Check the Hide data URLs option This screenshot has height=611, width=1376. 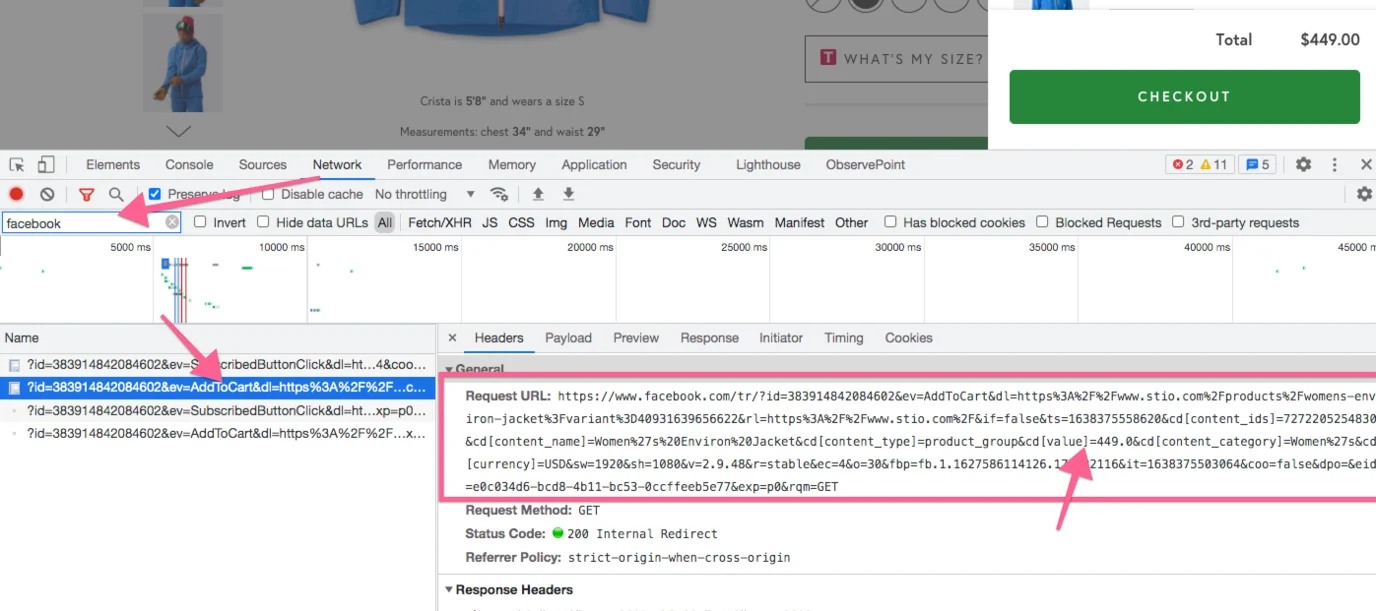pos(263,222)
